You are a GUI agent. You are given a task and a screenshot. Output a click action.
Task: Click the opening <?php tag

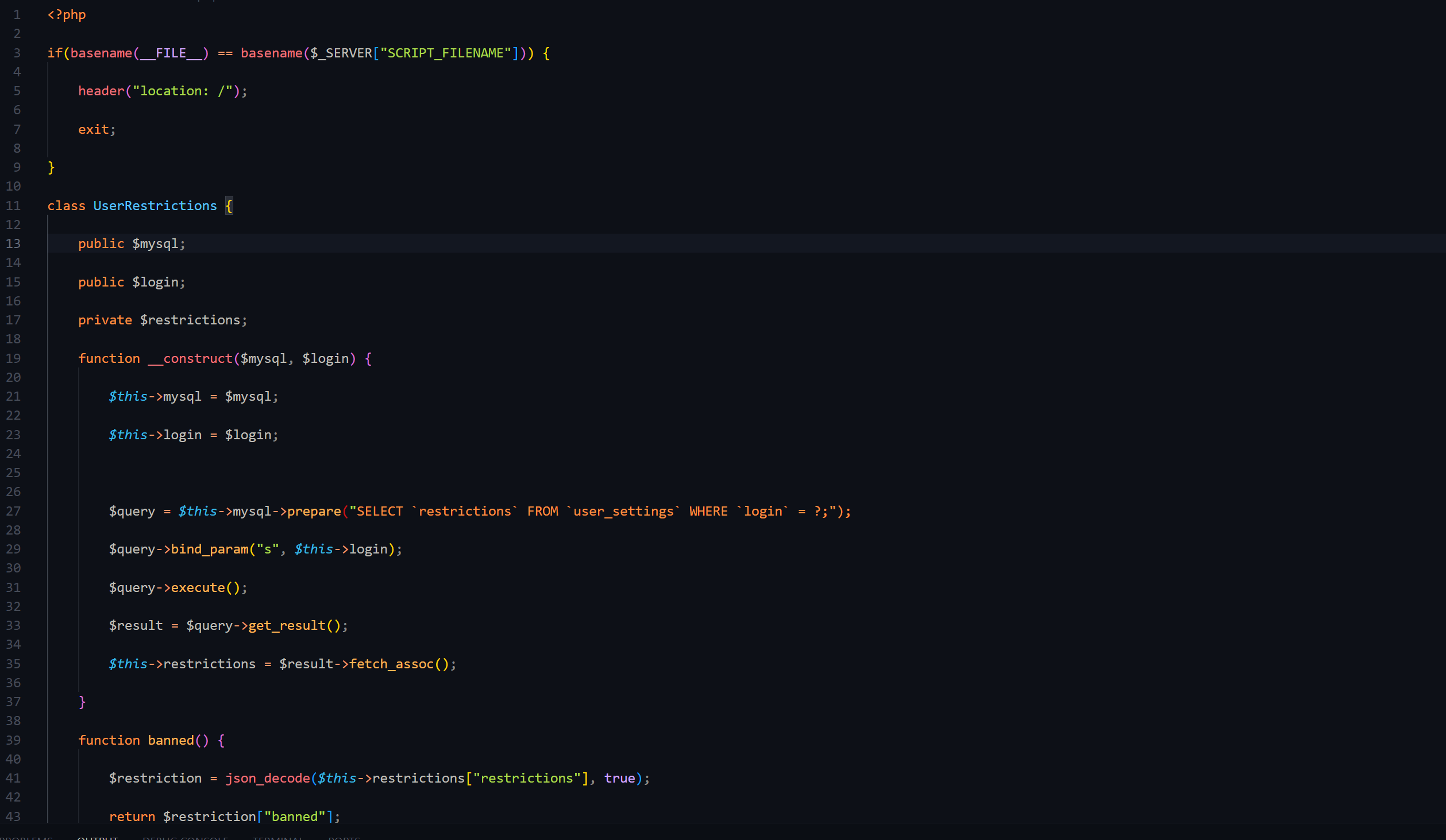tap(67, 14)
